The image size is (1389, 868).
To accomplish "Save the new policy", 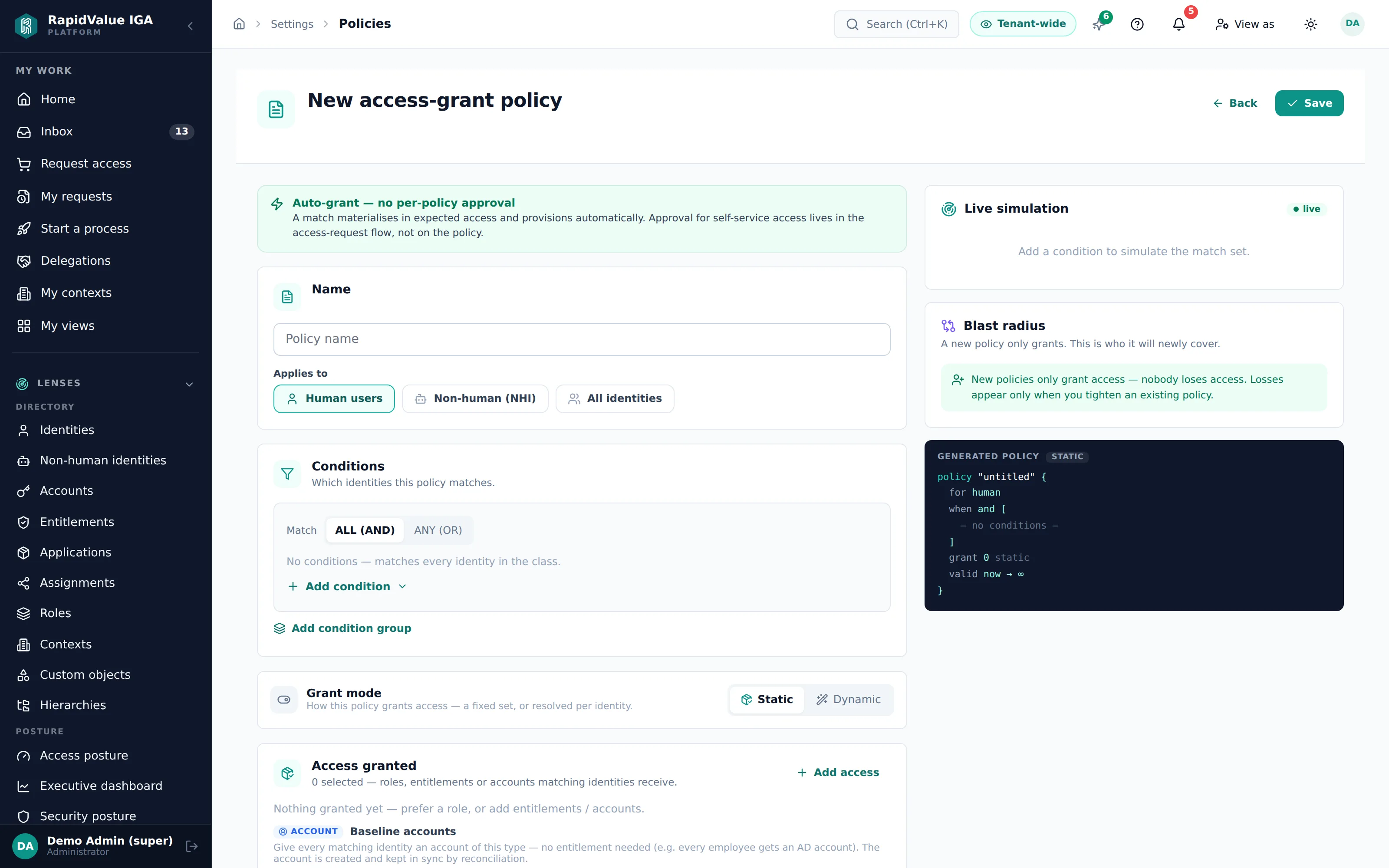I will pos(1309,103).
